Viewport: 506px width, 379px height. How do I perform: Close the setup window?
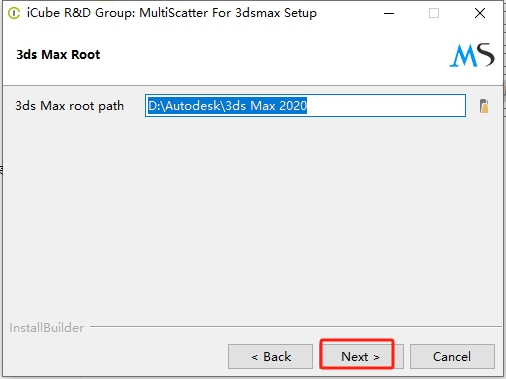click(480, 13)
